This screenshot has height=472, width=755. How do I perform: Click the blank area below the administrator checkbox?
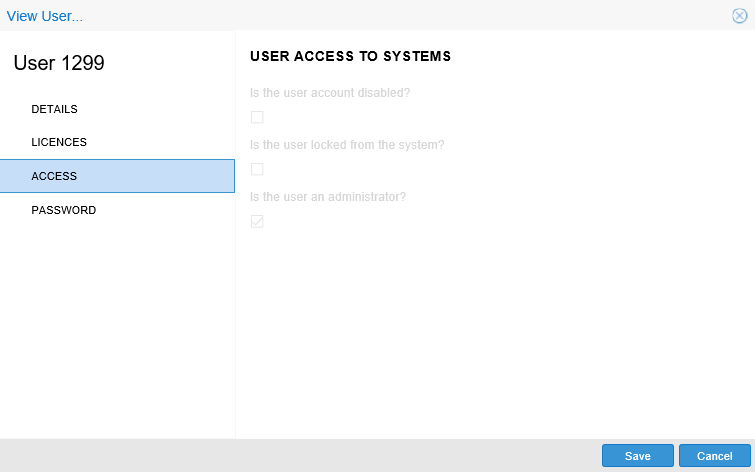tap(490, 330)
